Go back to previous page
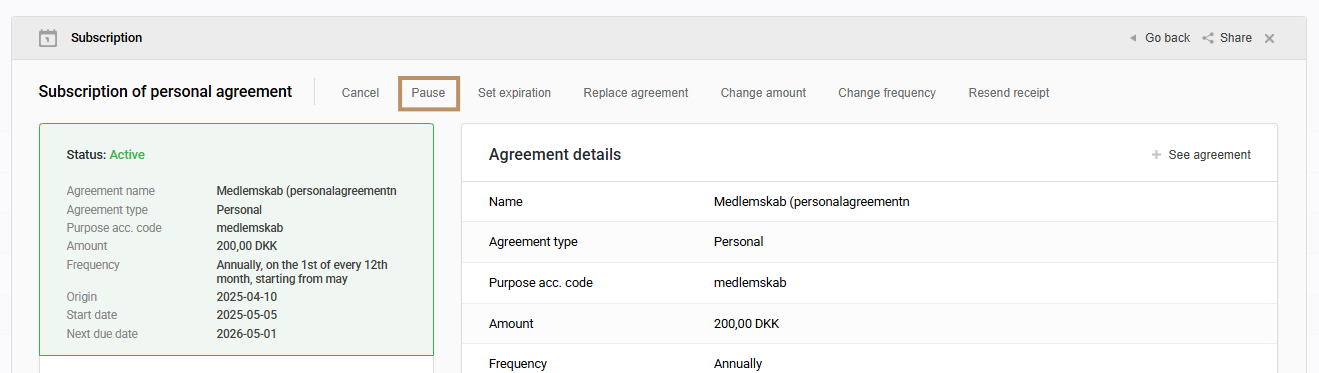1319x373 pixels. pyautogui.click(x=1159, y=38)
